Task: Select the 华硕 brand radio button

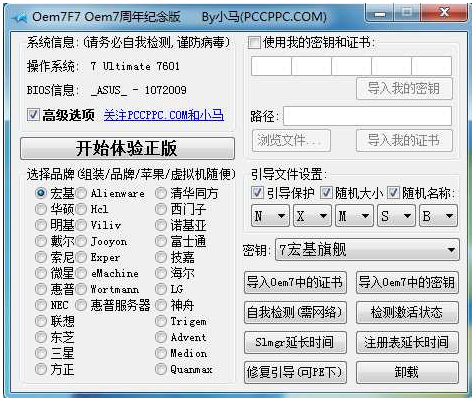Action: pos(41,209)
